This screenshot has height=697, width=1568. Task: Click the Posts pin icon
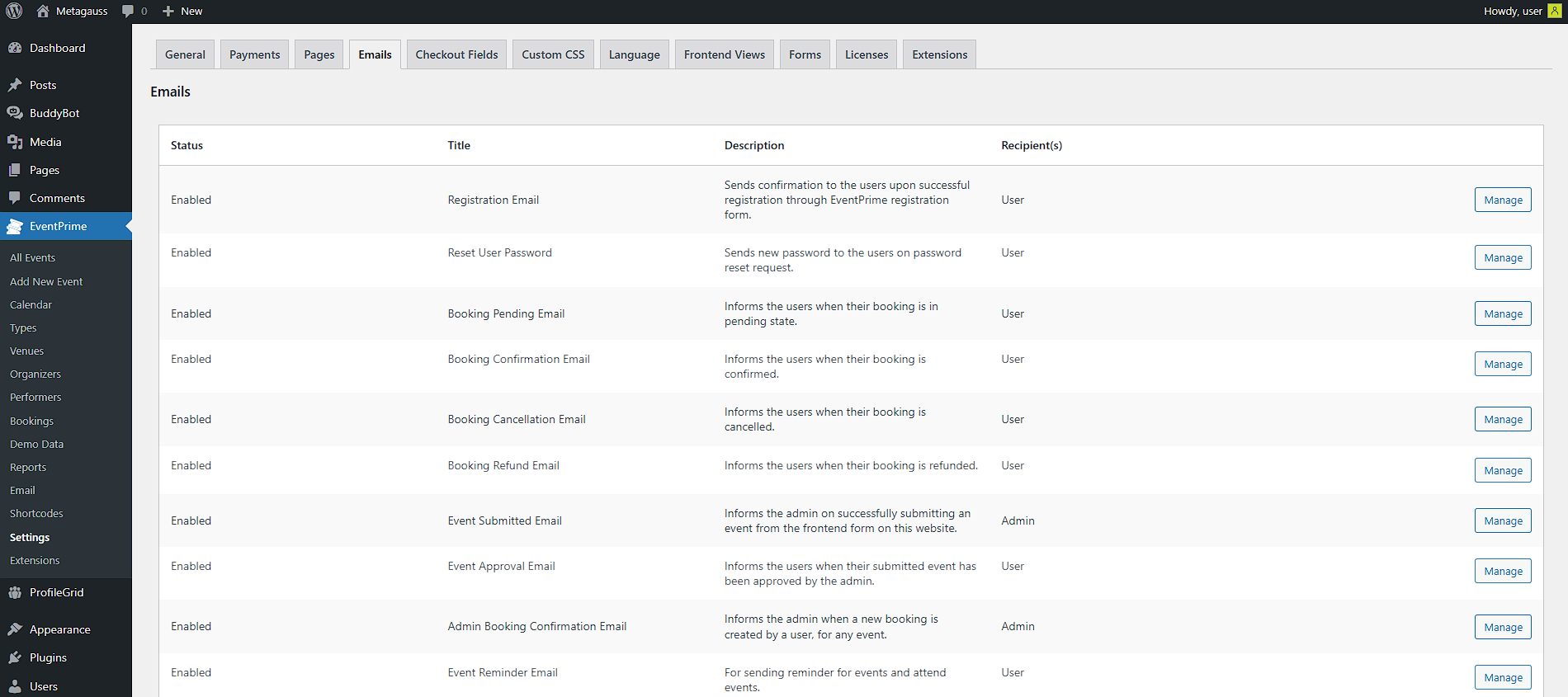coord(15,85)
